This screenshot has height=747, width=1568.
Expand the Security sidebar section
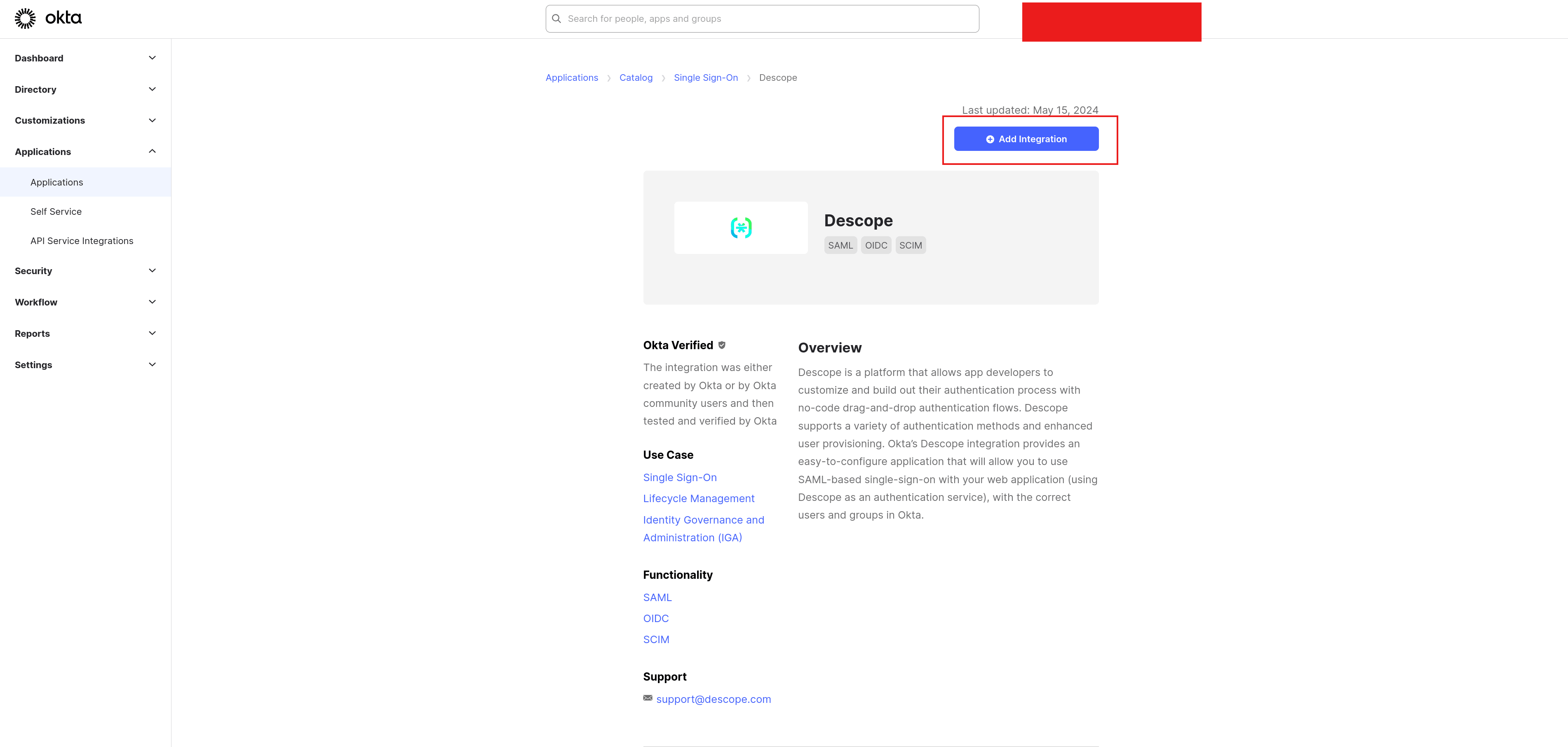click(x=152, y=270)
